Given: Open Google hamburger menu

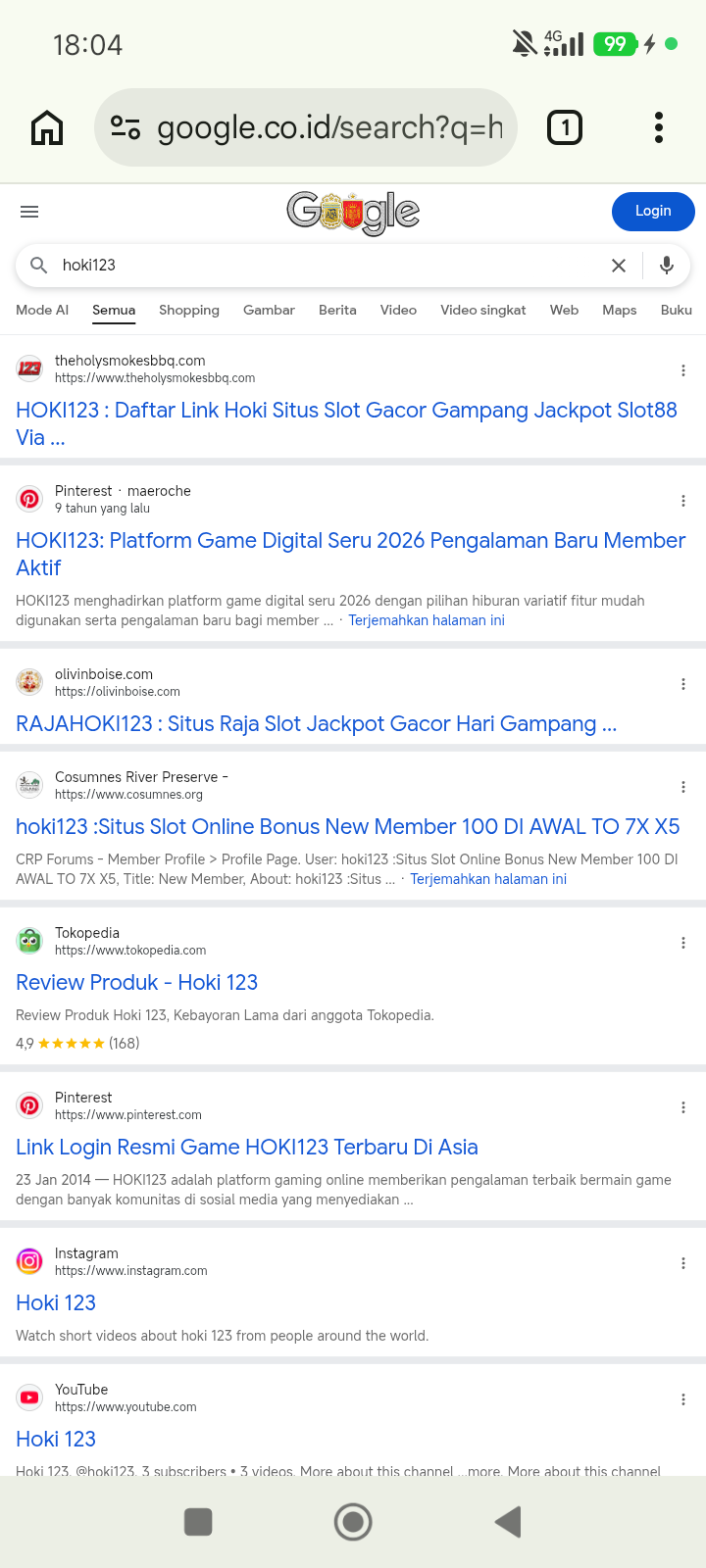Looking at the screenshot, I should 29,212.
